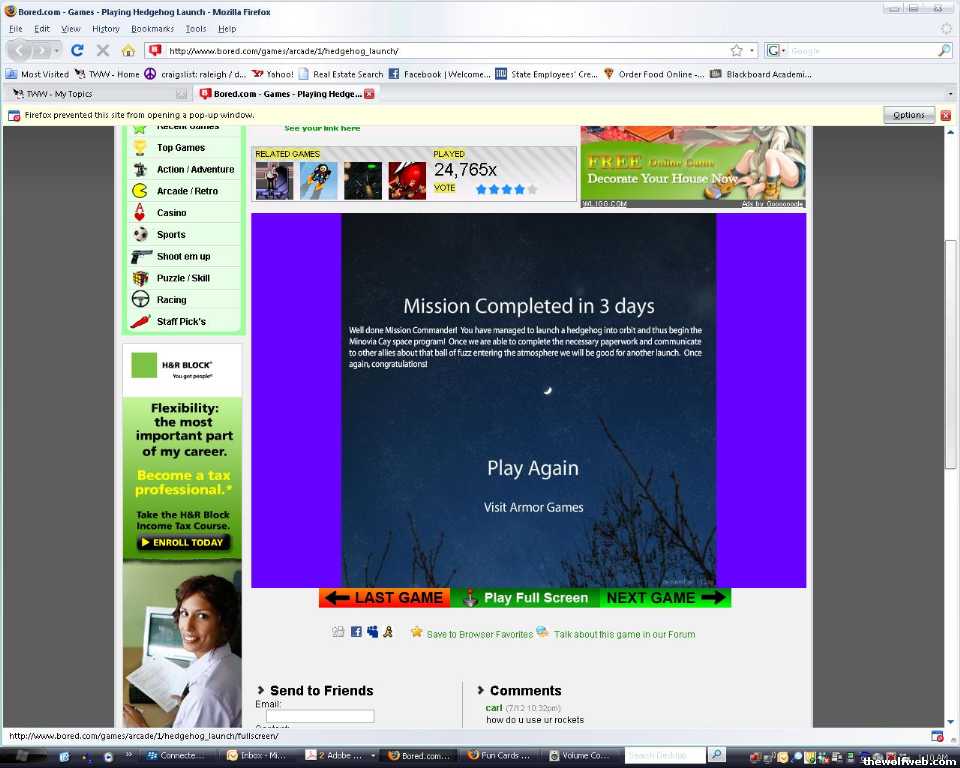Dismiss the pop-up blocked notification bar
The image size is (960, 768).
945,115
